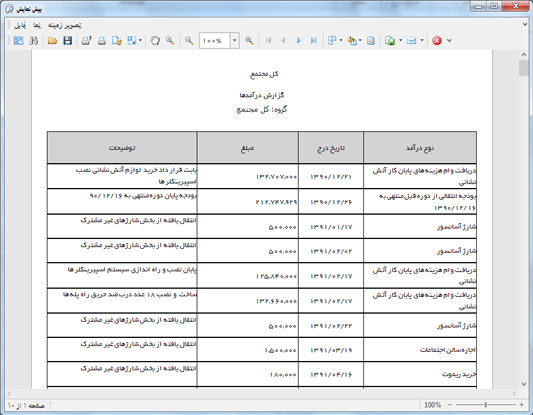
Task: Expand the email options dropdown arrow
Action: (x=422, y=41)
